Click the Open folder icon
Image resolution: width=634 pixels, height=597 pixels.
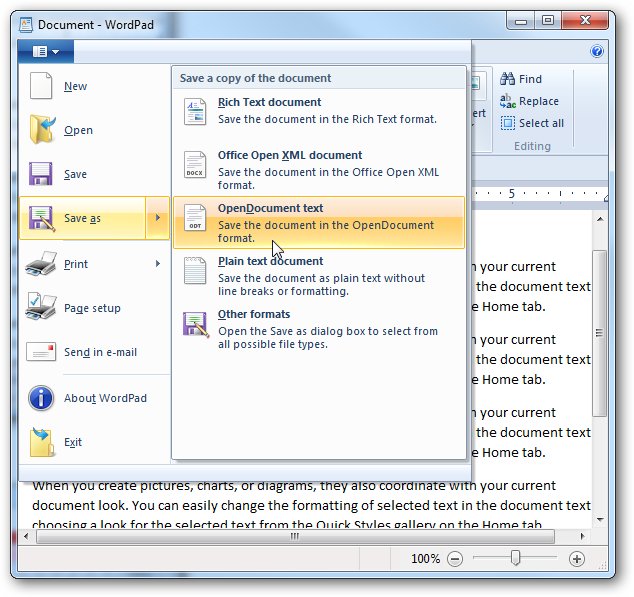[x=42, y=129]
